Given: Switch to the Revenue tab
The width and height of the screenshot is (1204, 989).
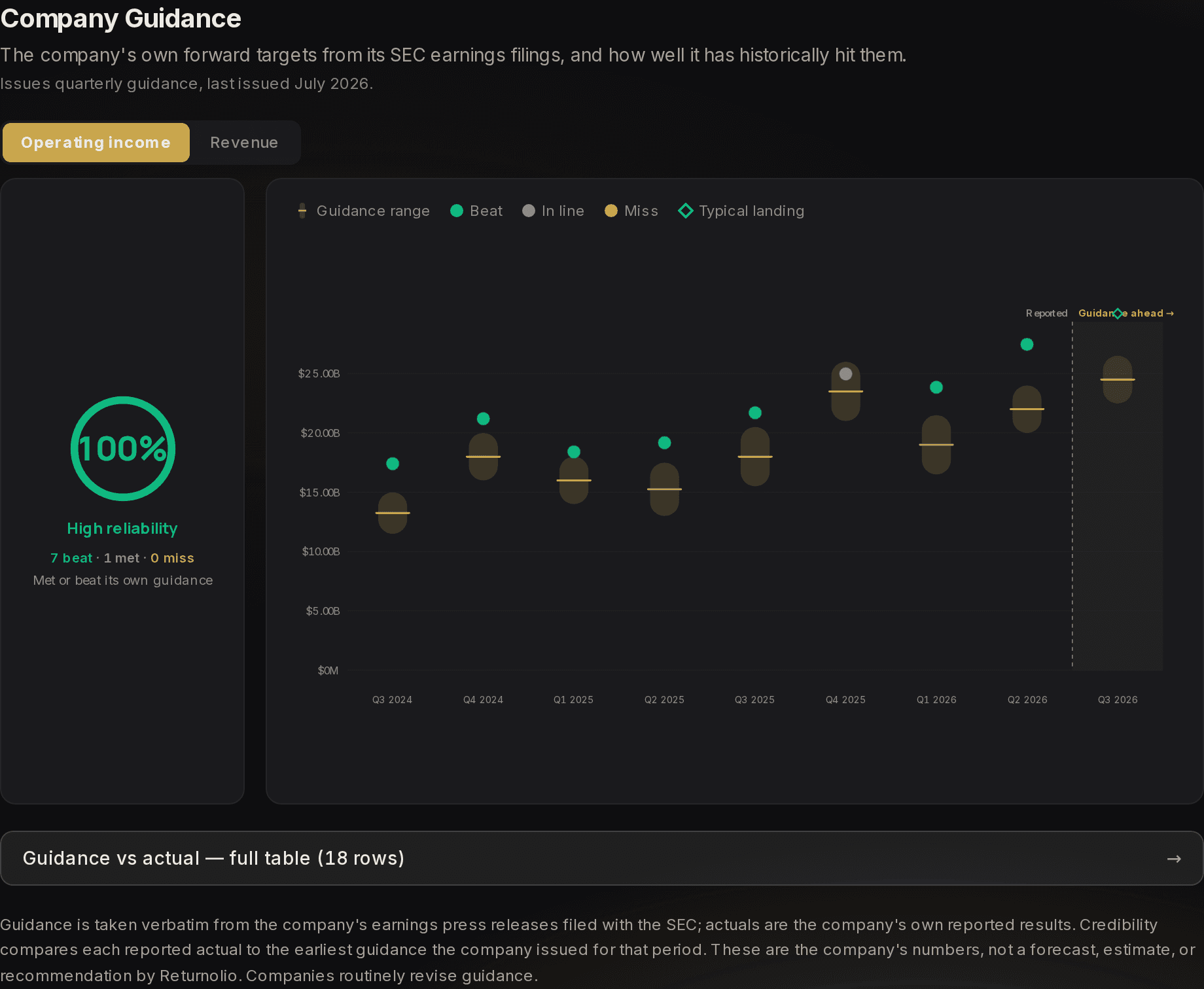Looking at the screenshot, I should (x=244, y=143).
